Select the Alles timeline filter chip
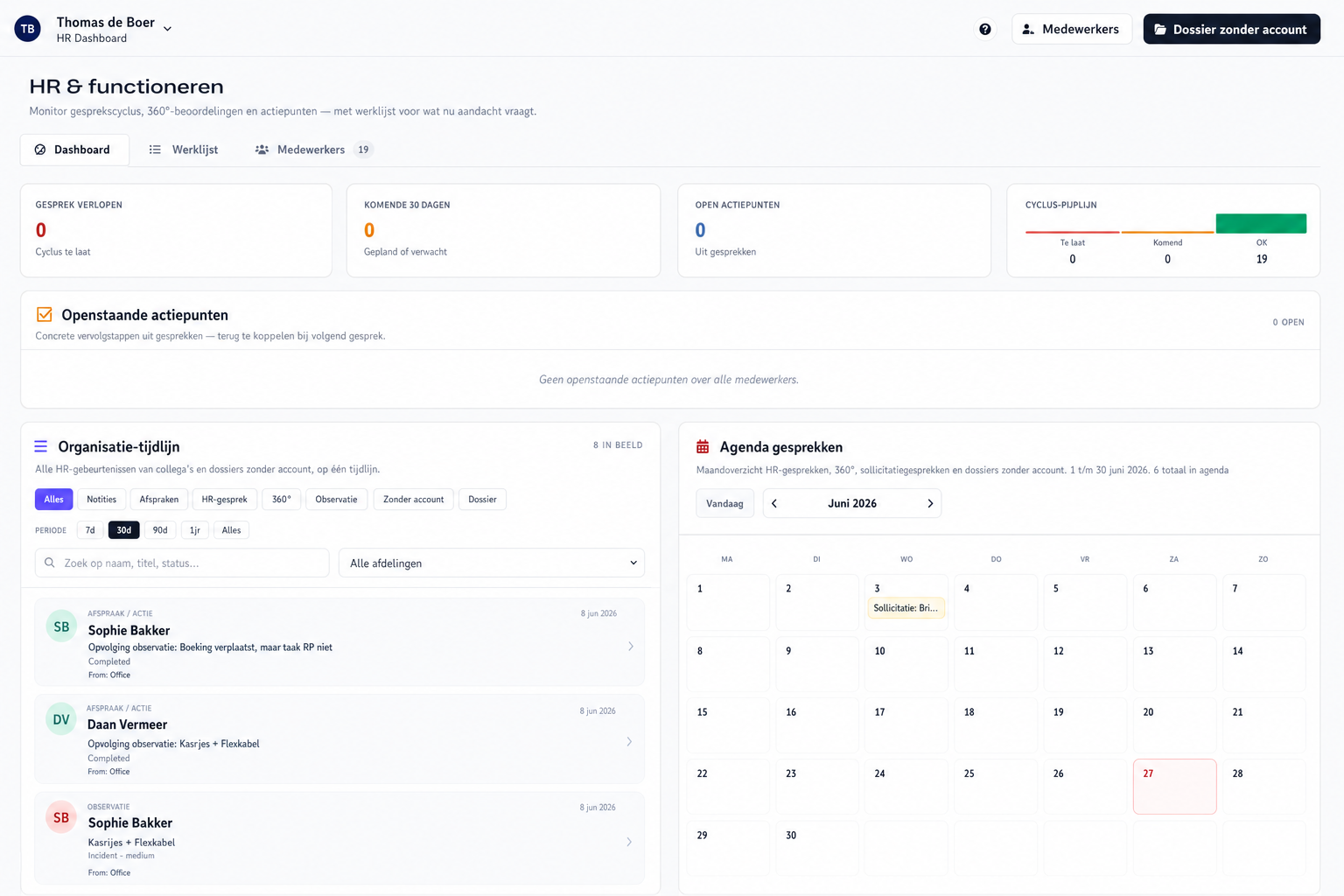 click(x=53, y=499)
